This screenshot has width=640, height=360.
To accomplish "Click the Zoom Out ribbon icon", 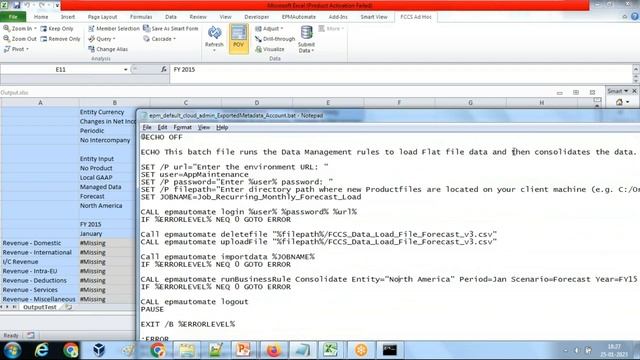I will click(x=7, y=39).
